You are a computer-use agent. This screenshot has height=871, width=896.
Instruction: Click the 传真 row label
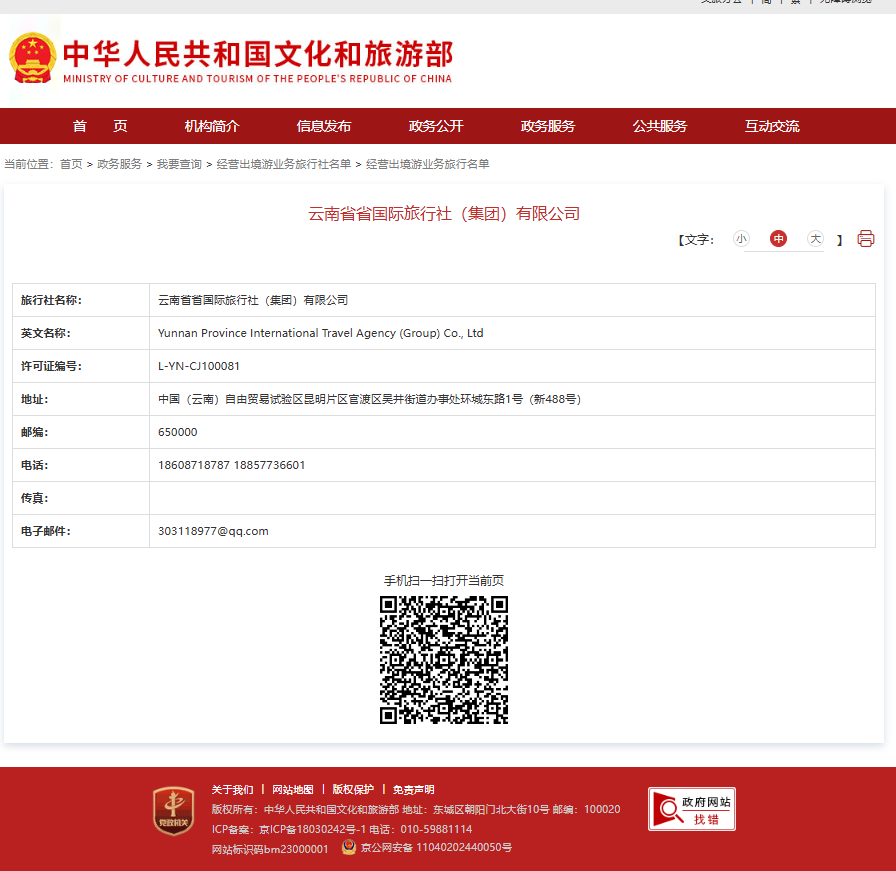(34, 498)
